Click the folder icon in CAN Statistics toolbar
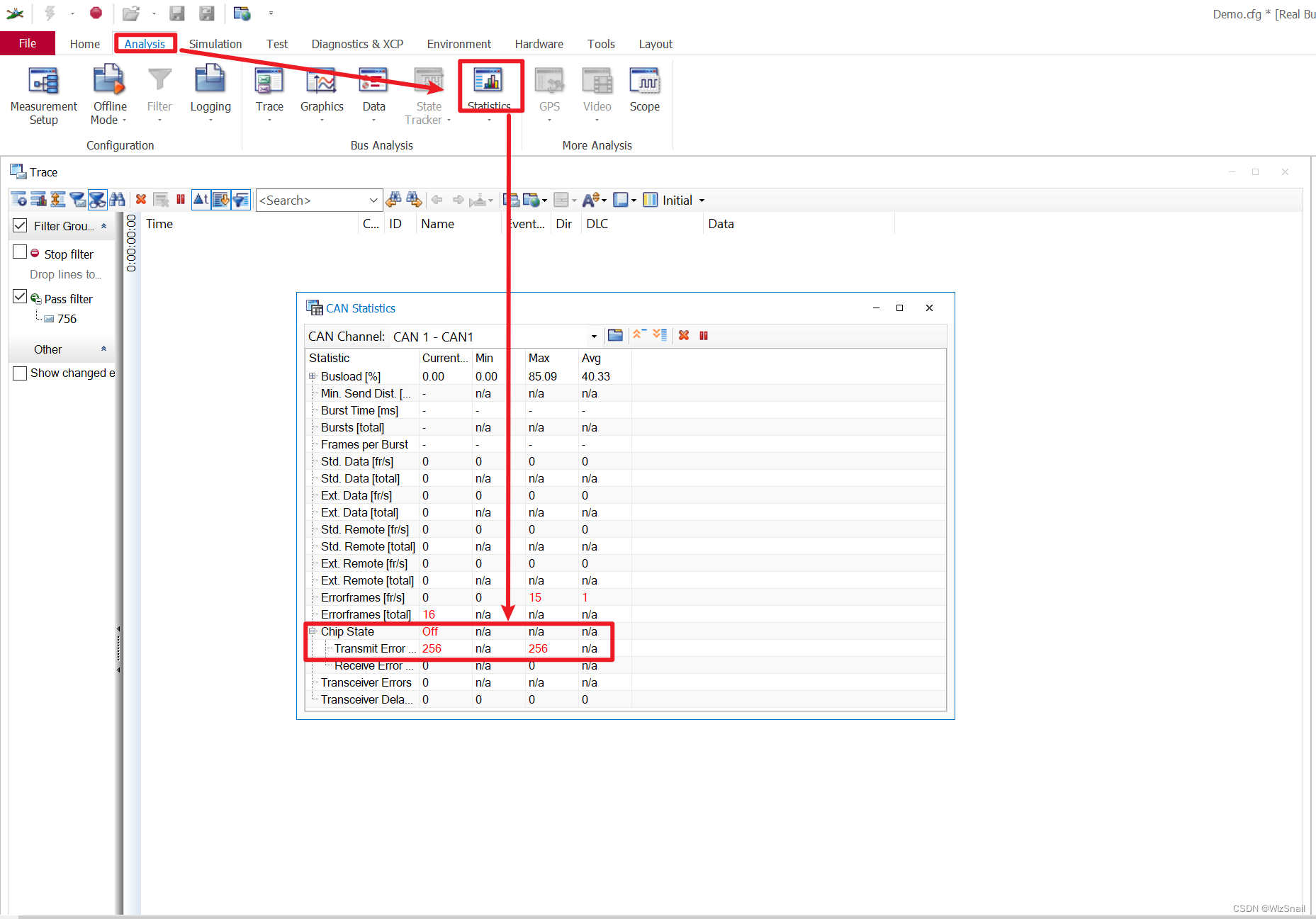Screen dimensions: 1316x919 pyautogui.click(x=615, y=335)
